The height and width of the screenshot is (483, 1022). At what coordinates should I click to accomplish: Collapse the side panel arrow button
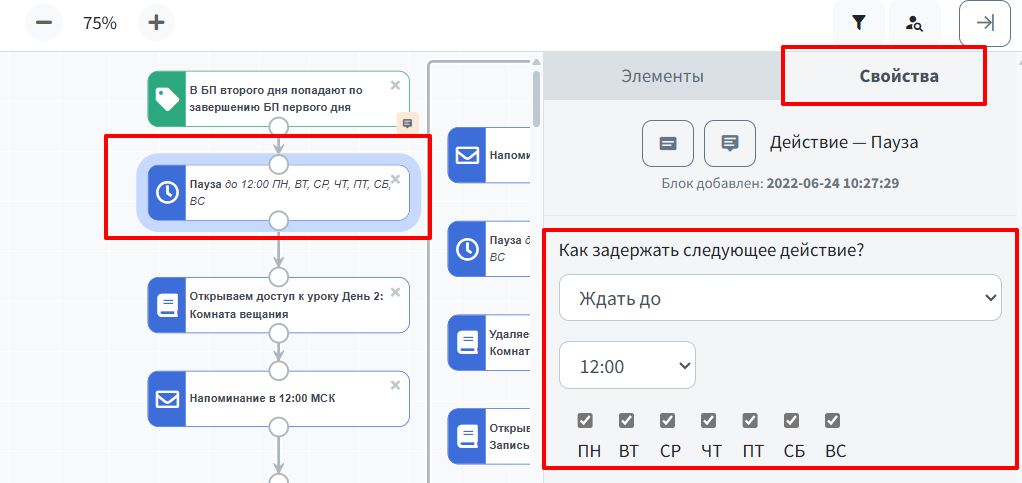pos(985,23)
